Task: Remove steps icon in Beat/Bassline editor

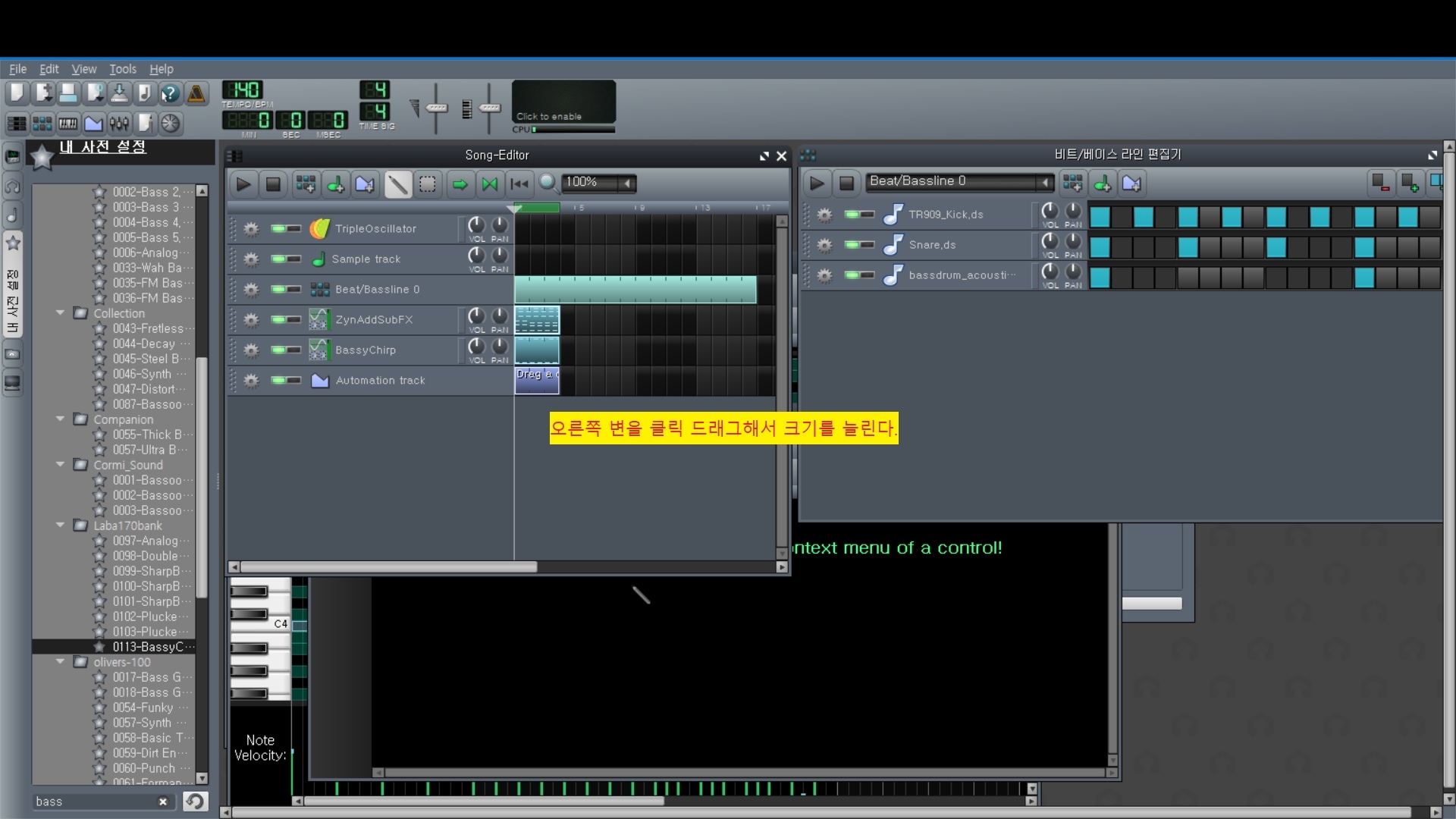Action: coord(1380,183)
